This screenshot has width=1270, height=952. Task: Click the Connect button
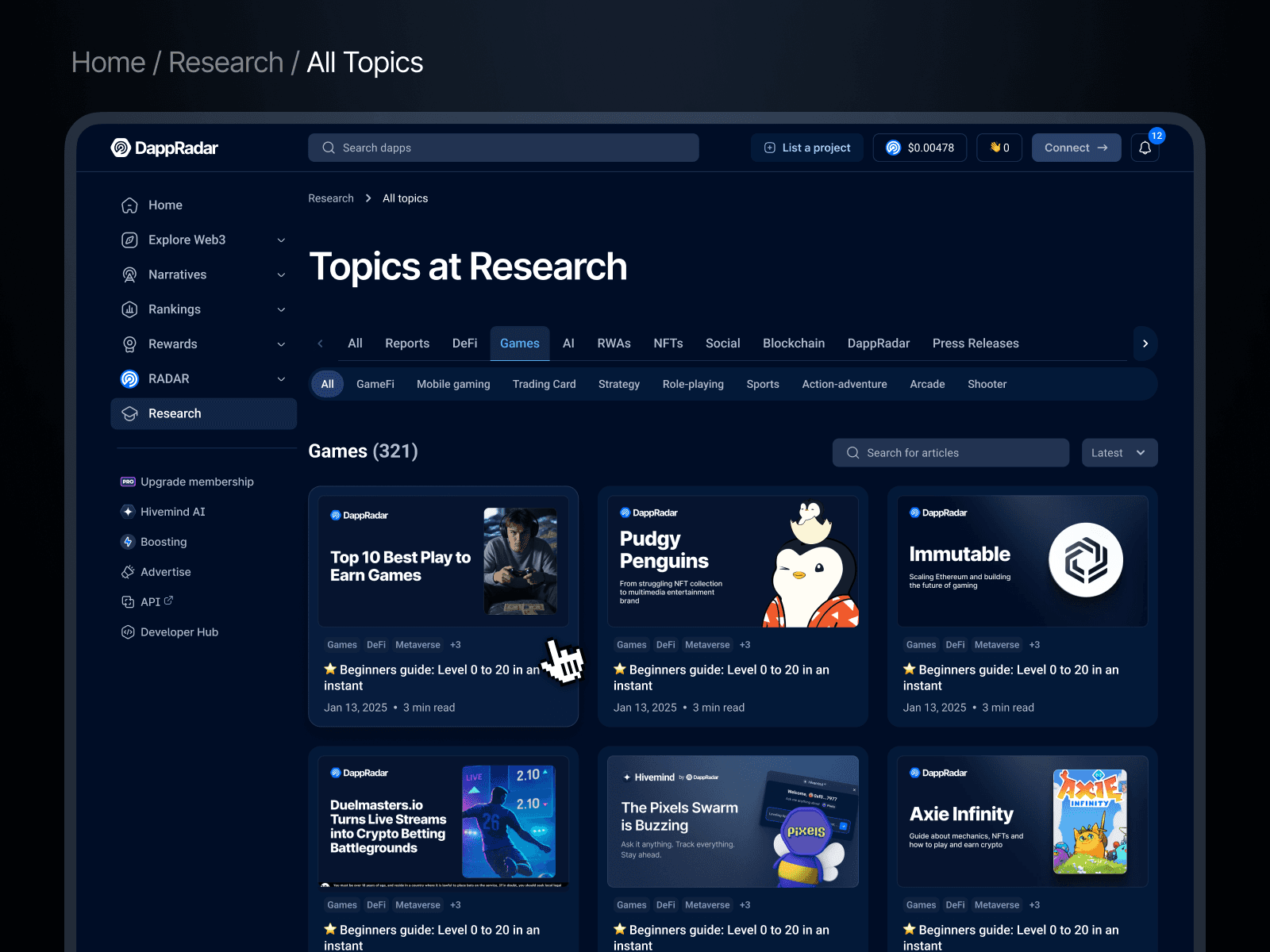[1076, 148]
